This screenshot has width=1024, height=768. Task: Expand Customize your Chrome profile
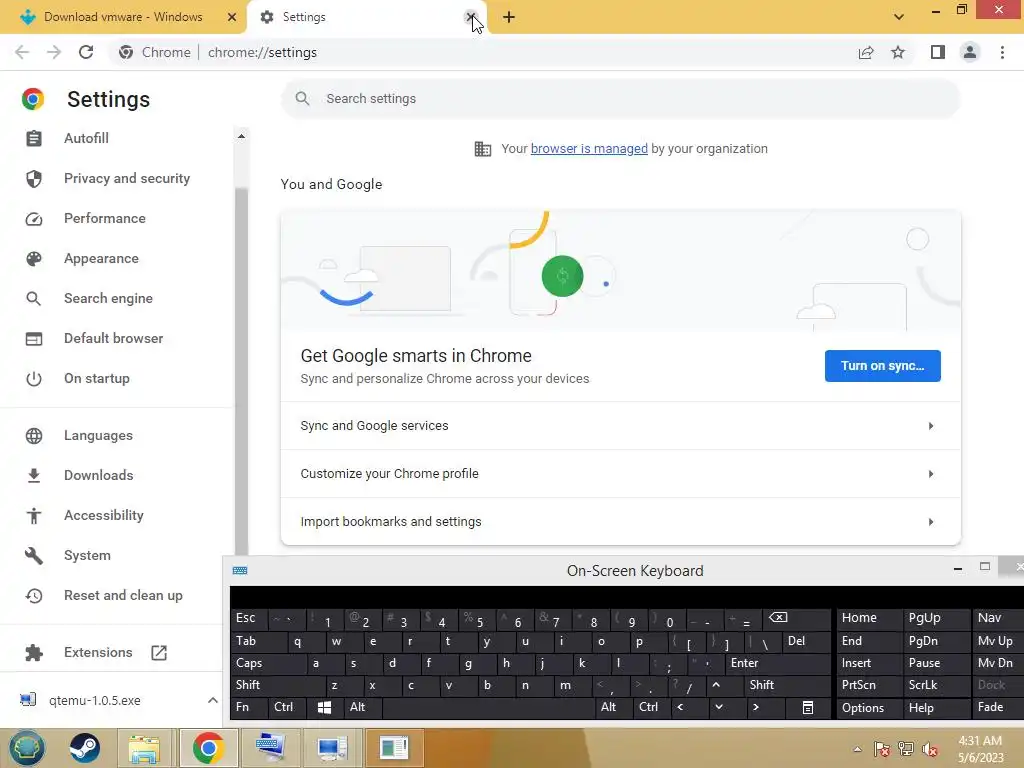(620, 473)
